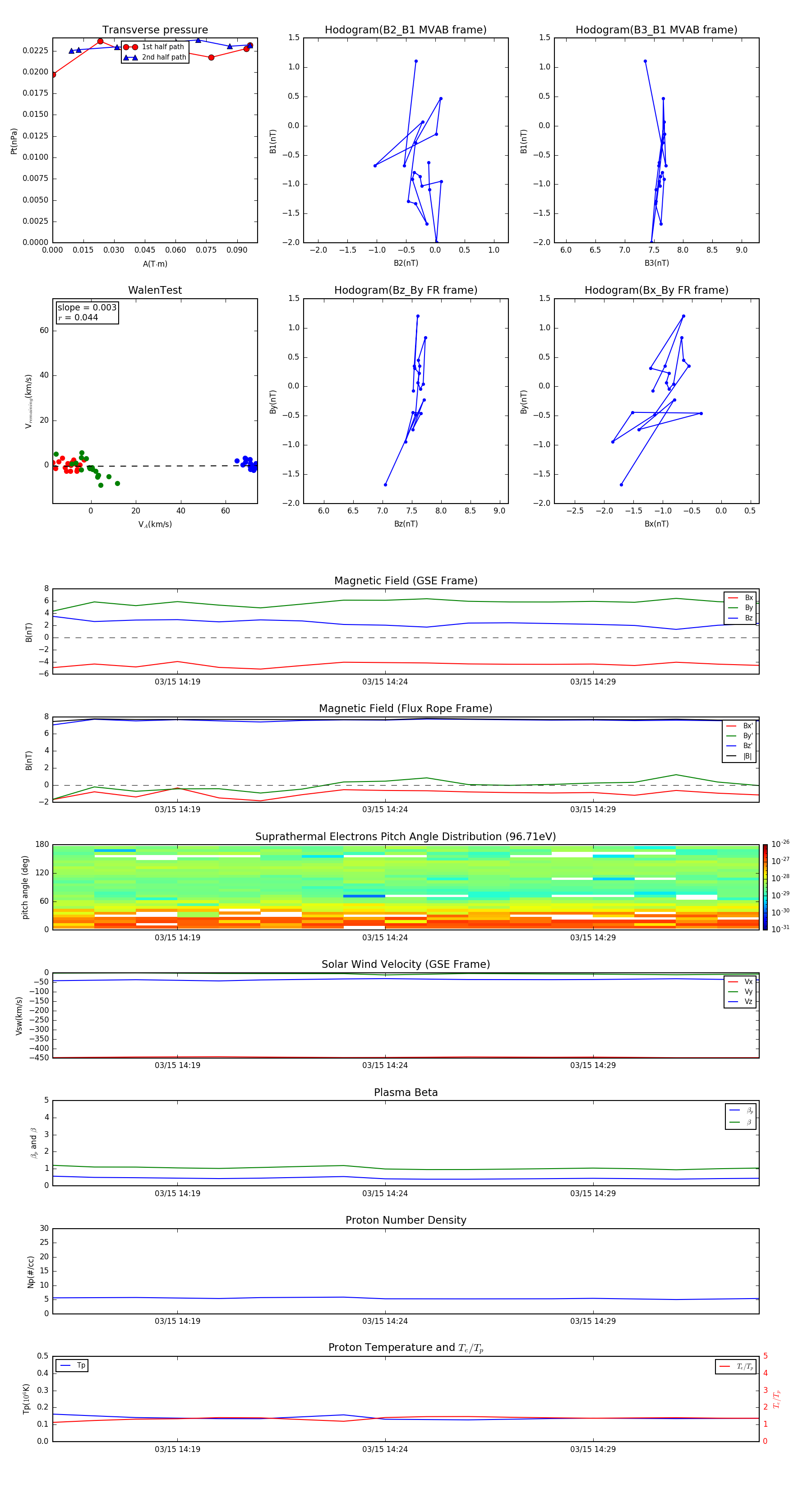
Task: Click the slope = 0.003 annotation box
Action: pos(87,312)
